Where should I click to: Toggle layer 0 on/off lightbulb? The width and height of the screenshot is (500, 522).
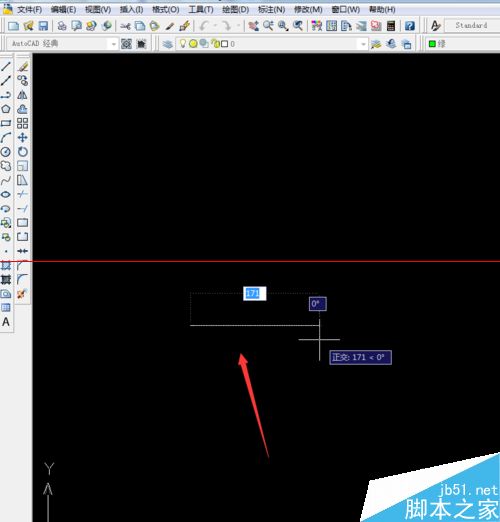183,43
